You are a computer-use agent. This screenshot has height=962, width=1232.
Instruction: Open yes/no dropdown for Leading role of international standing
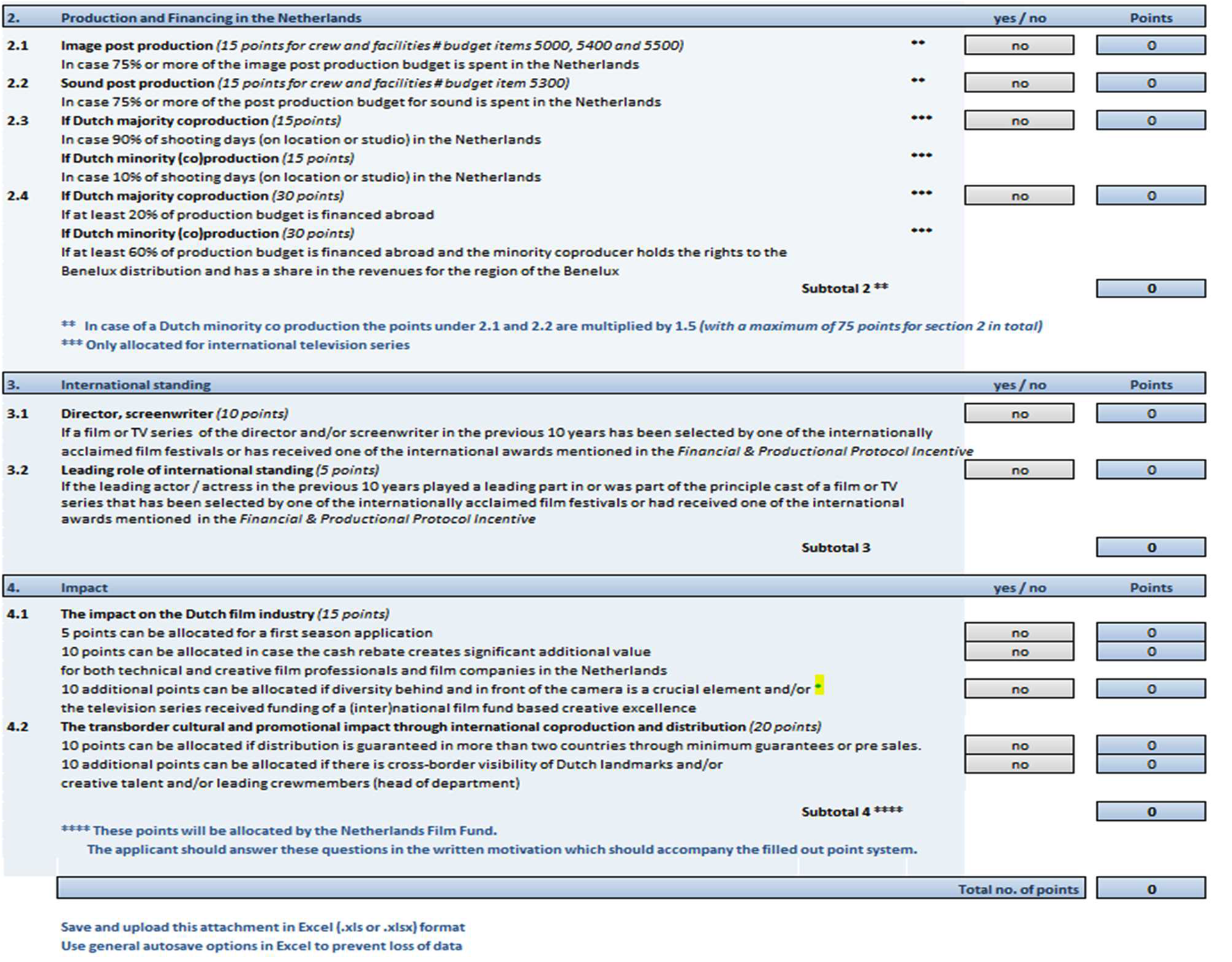(x=1019, y=471)
